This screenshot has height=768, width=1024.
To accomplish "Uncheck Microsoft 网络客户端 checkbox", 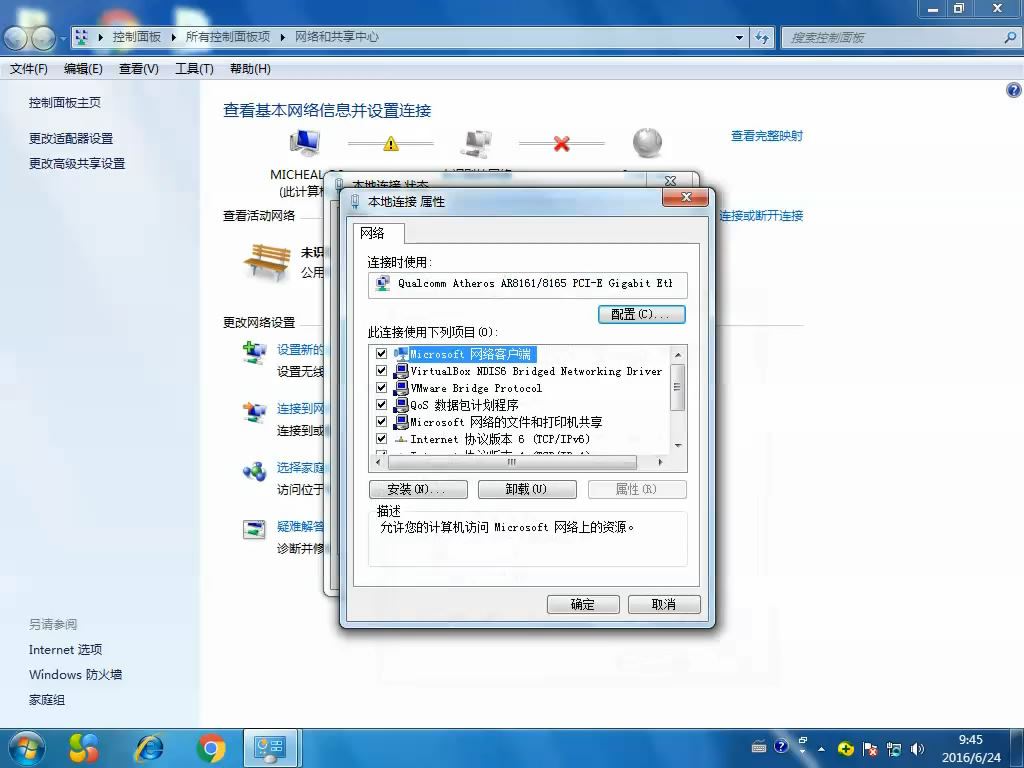I will pos(381,353).
